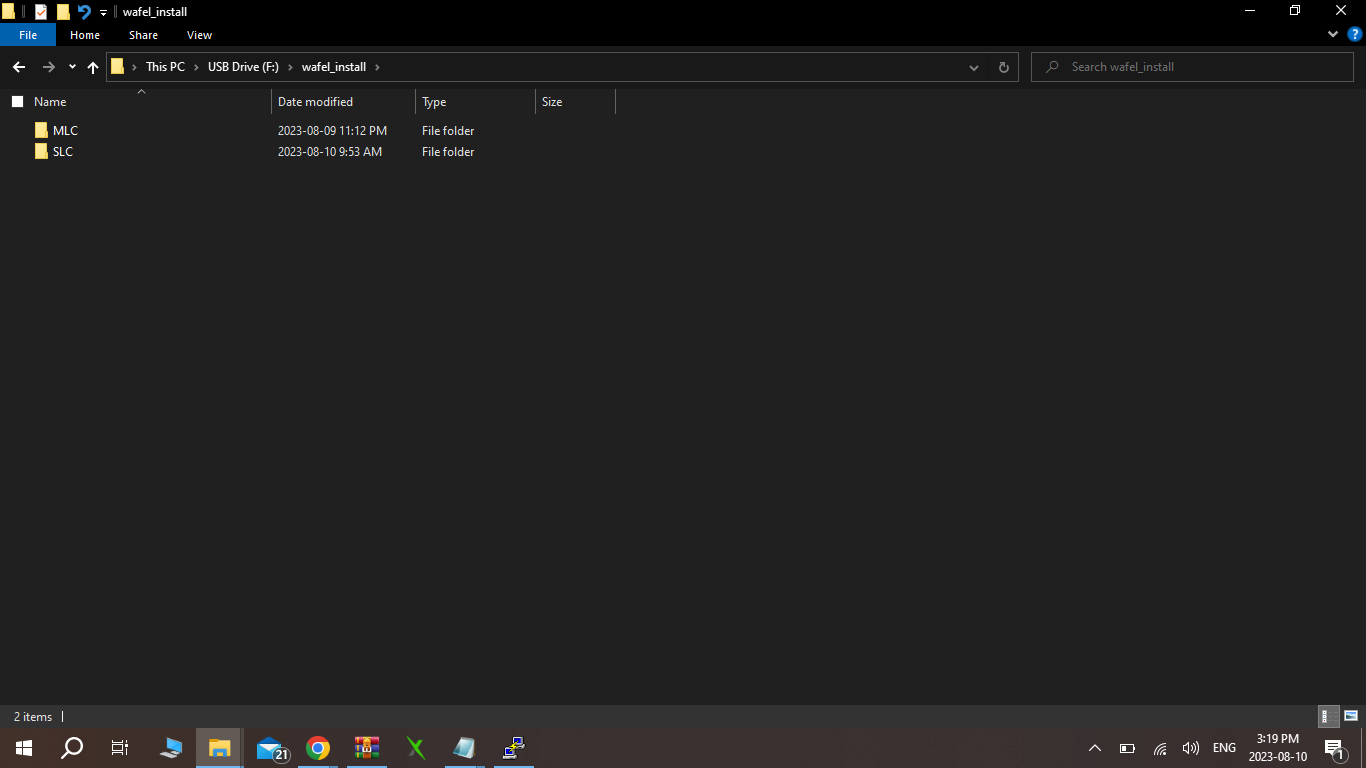Open the Recent locations dropdown

(x=72, y=67)
